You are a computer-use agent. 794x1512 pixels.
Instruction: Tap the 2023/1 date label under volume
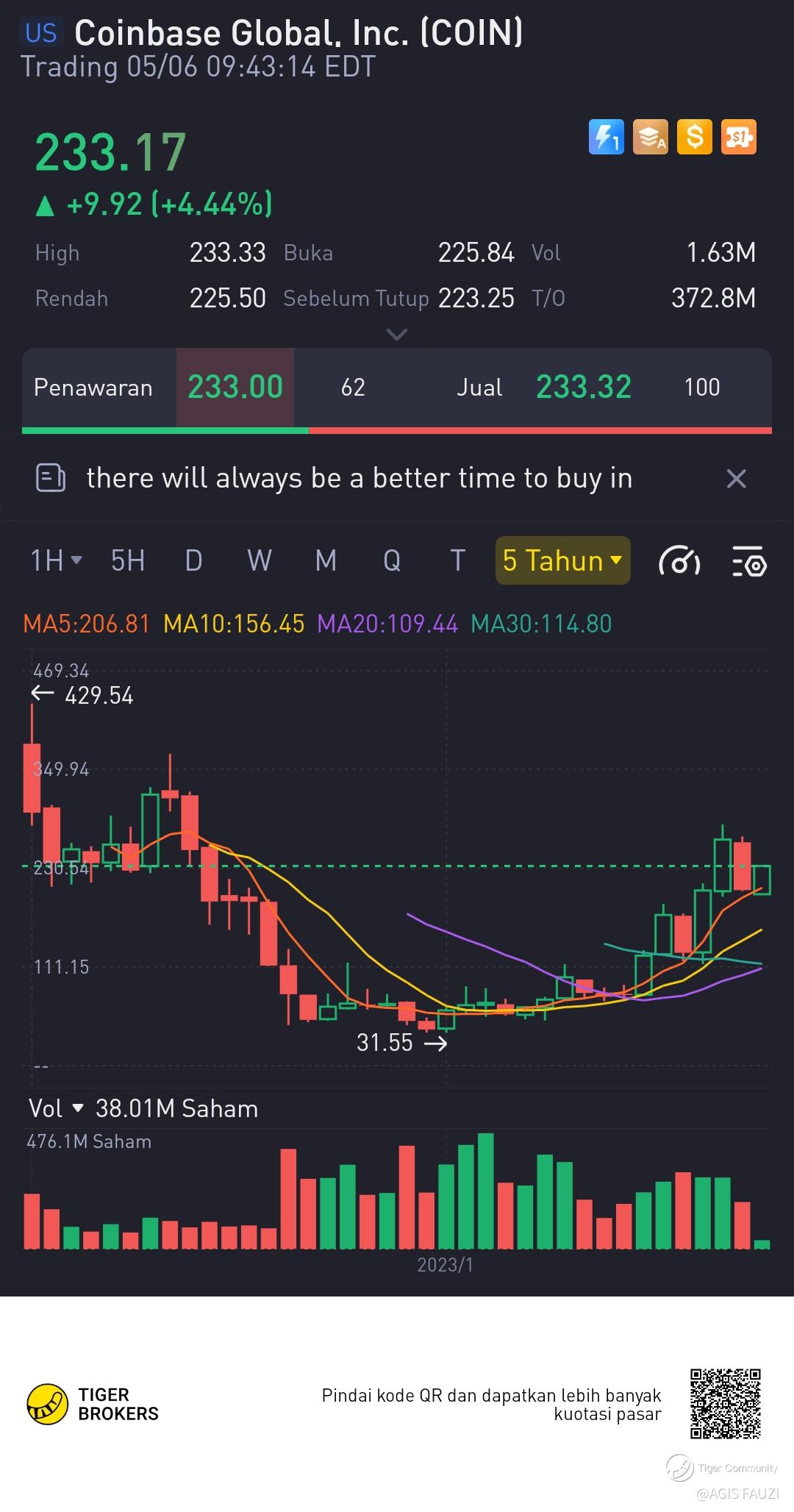[445, 1265]
